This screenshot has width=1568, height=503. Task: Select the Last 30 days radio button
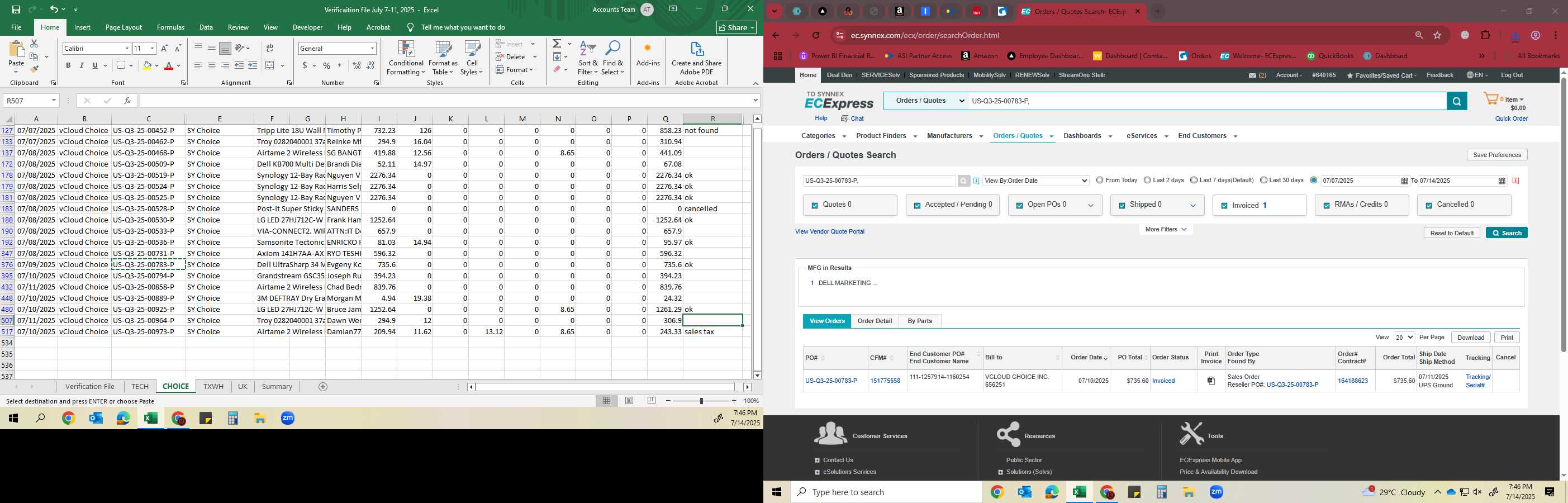[x=1263, y=181]
